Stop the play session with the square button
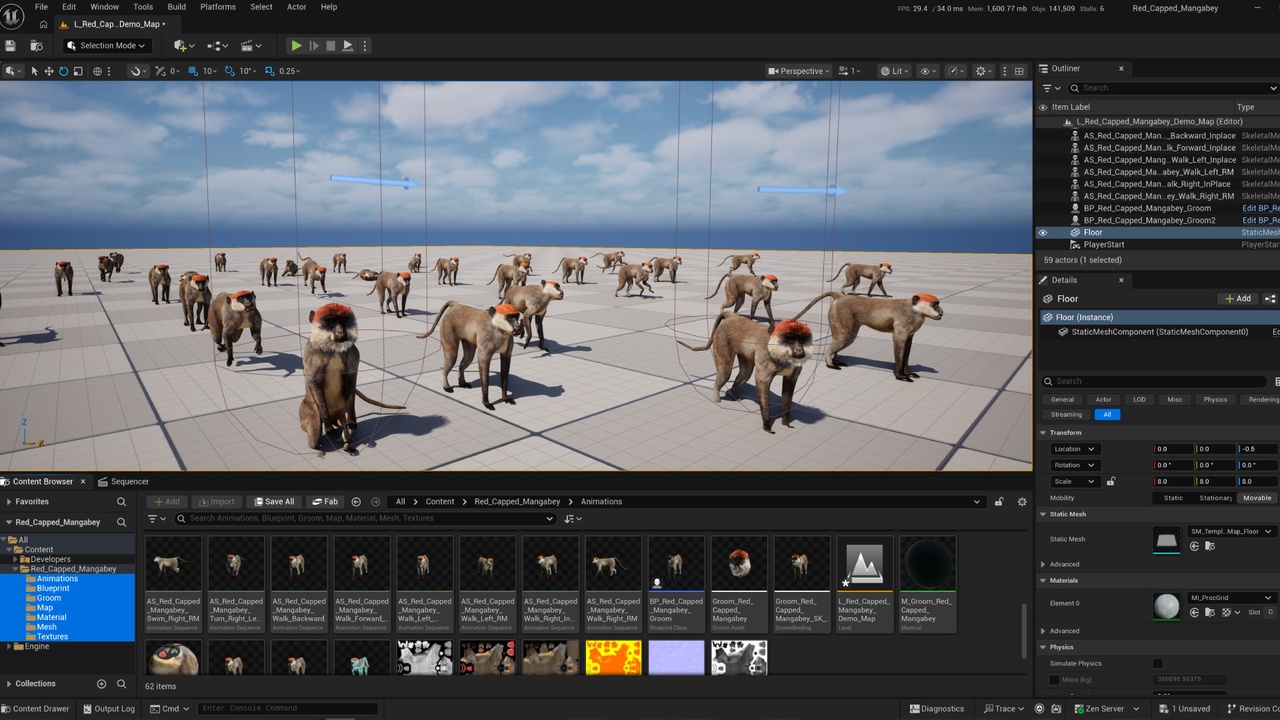Image resolution: width=1280 pixels, height=720 pixels. tap(331, 45)
